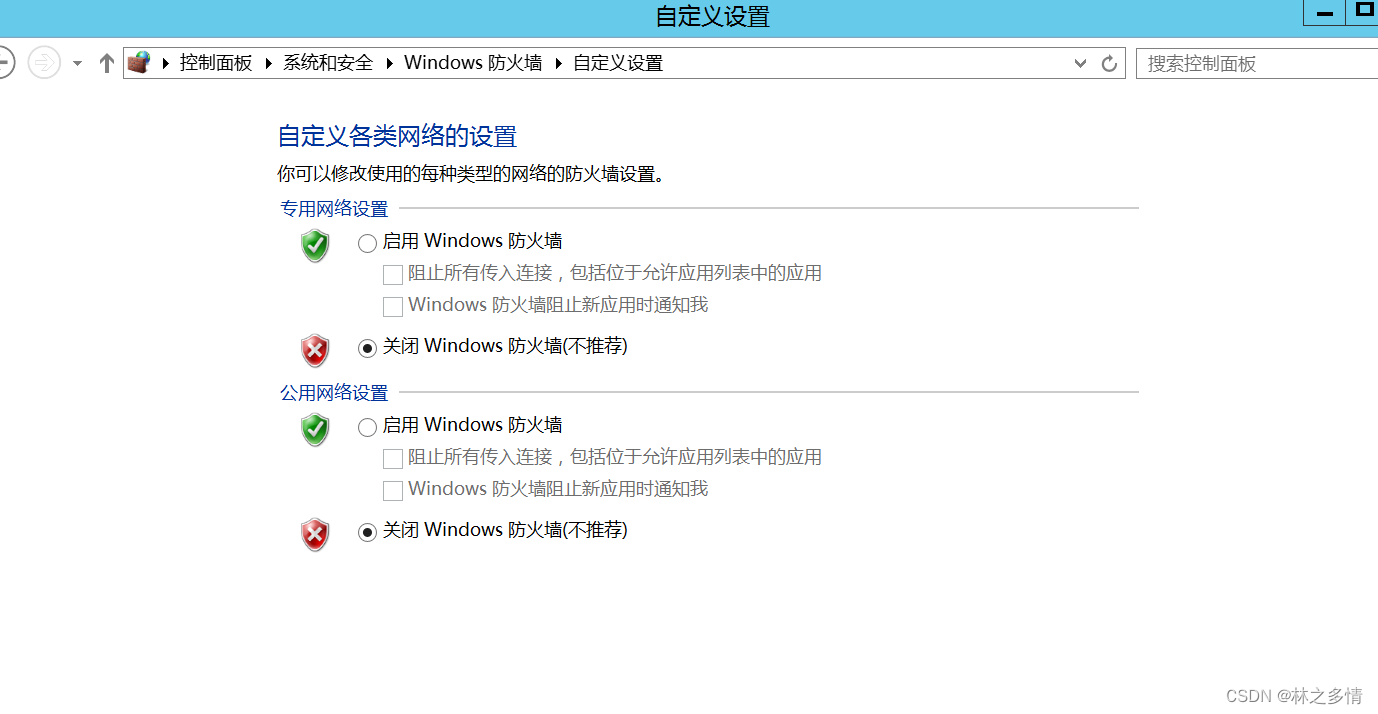Select 关闭 Windows 防火墙 under 专用网络设置

click(367, 348)
